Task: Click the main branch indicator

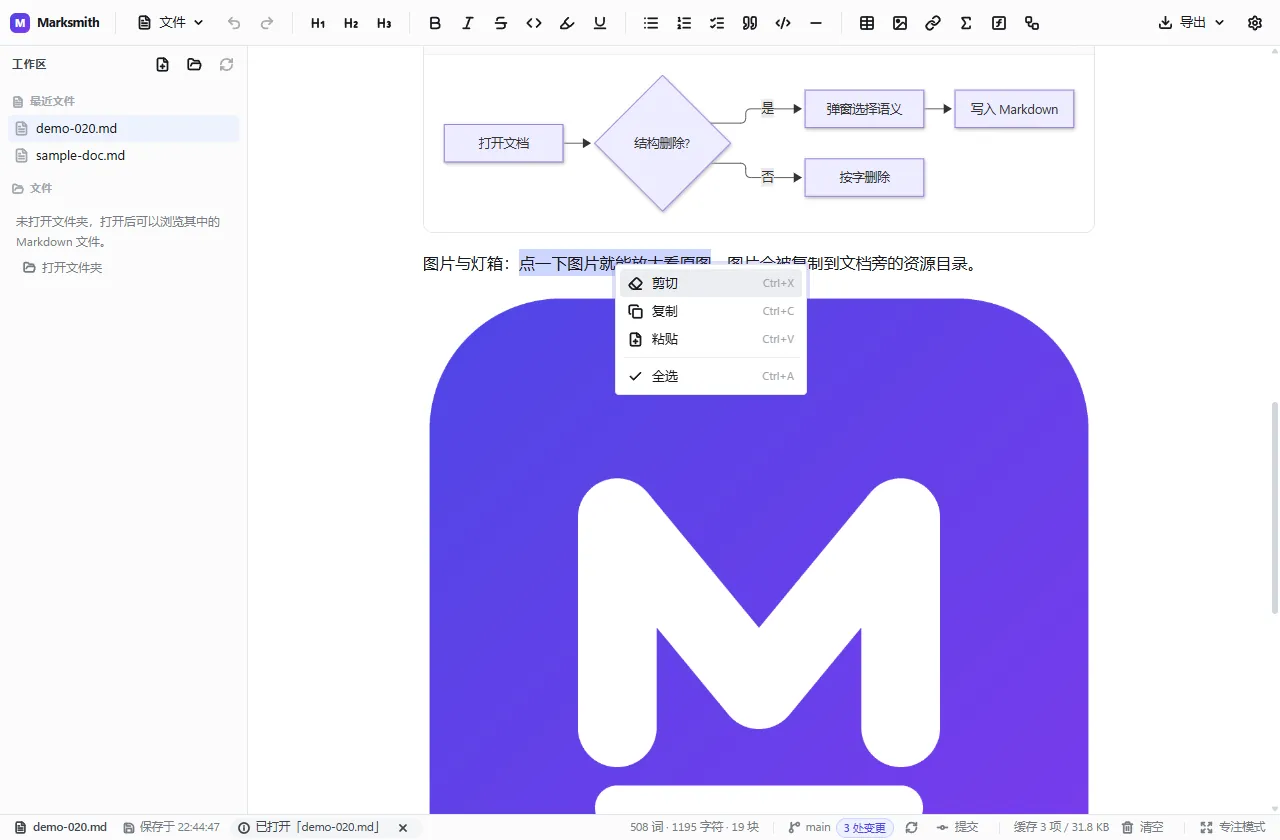Action: click(810, 828)
